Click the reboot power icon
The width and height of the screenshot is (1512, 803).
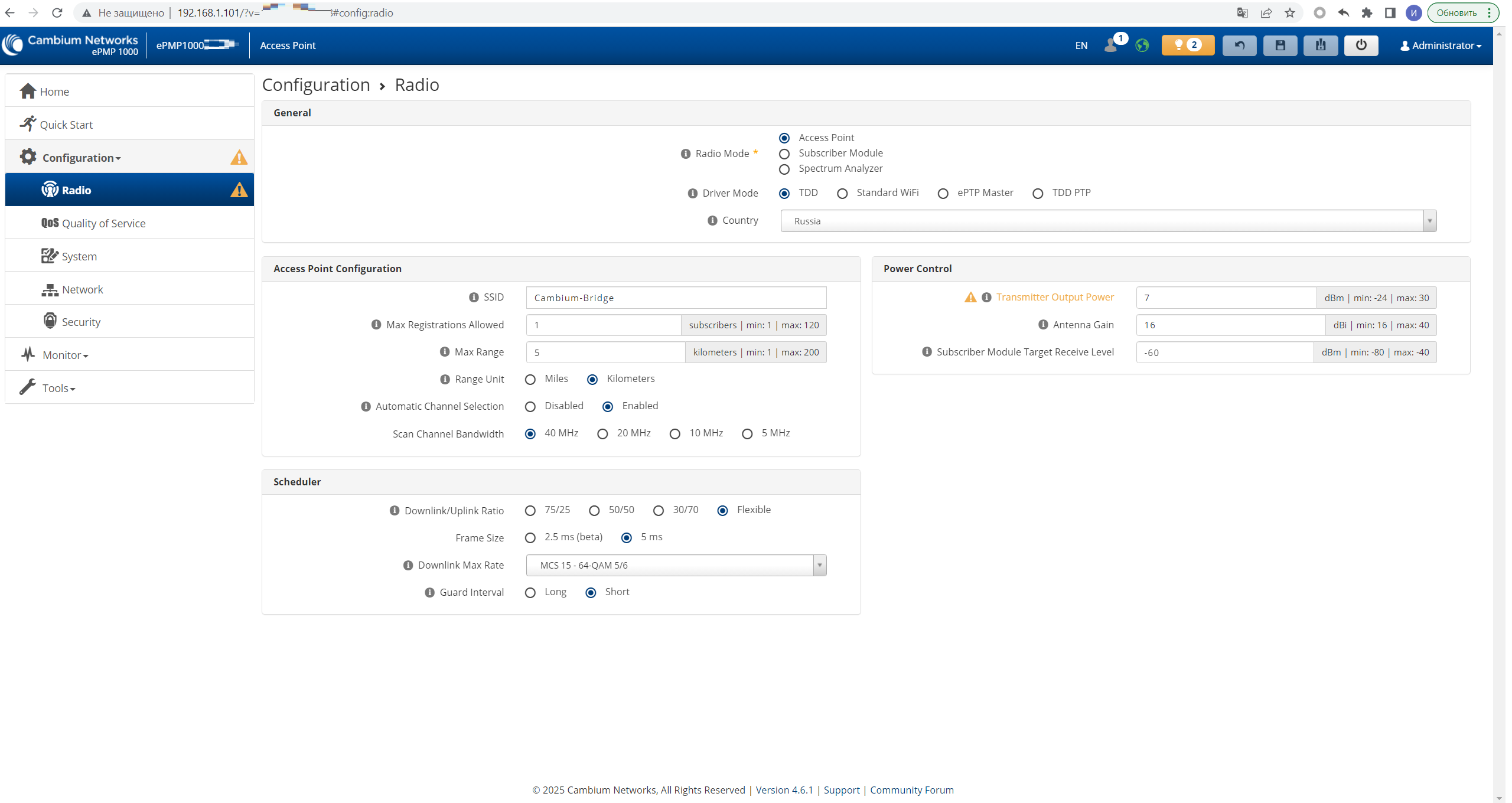(x=1361, y=45)
